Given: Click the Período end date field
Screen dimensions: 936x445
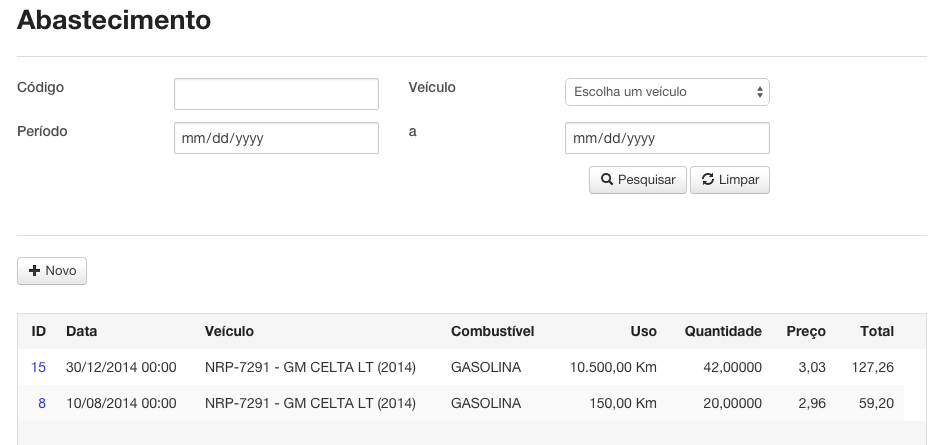Looking at the screenshot, I should point(667,138).
